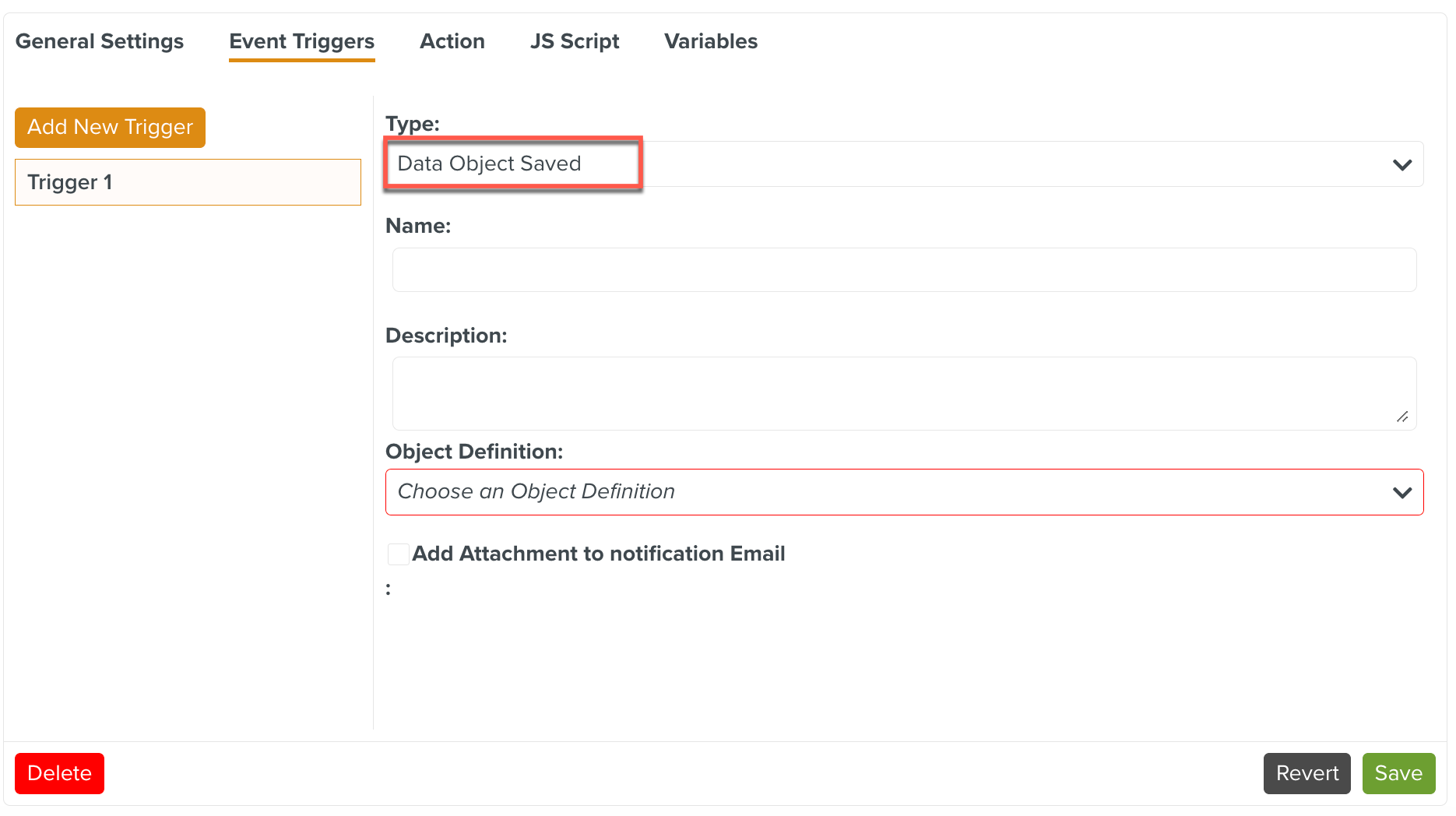Screen dimensions: 1456x816
Task: Open the Action tab
Action: pos(452,41)
